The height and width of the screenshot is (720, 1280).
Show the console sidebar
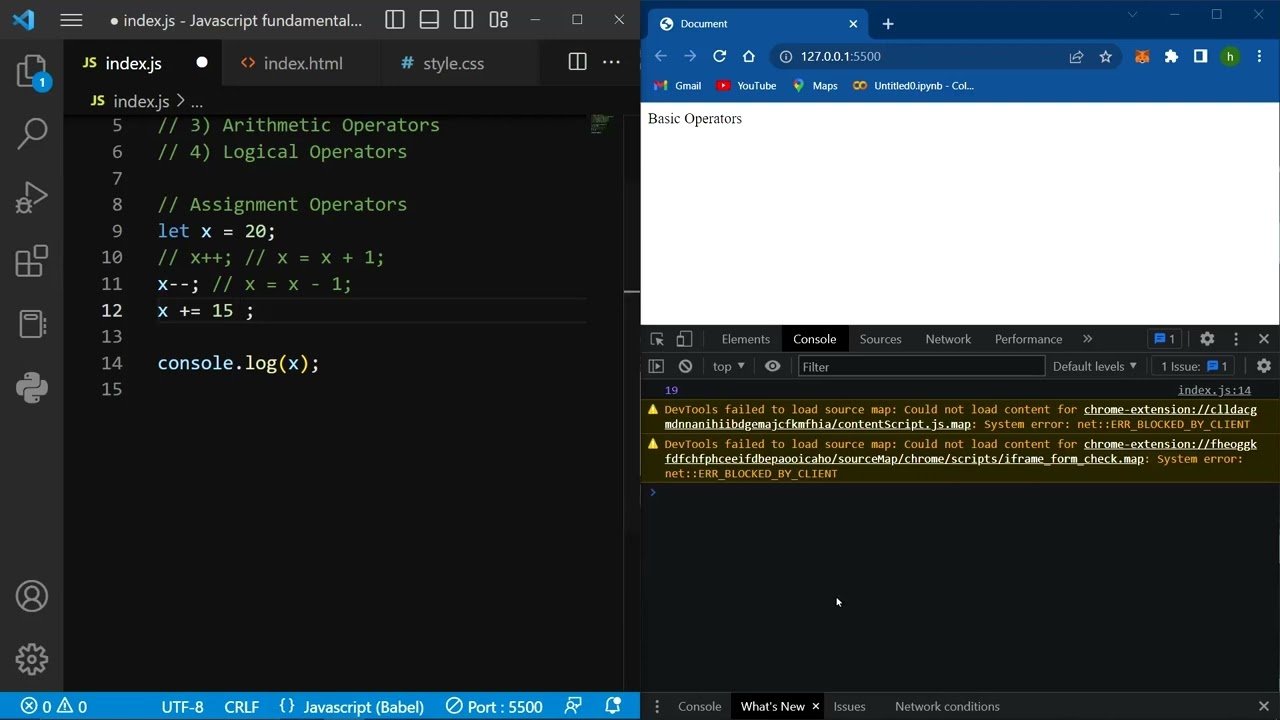point(656,366)
